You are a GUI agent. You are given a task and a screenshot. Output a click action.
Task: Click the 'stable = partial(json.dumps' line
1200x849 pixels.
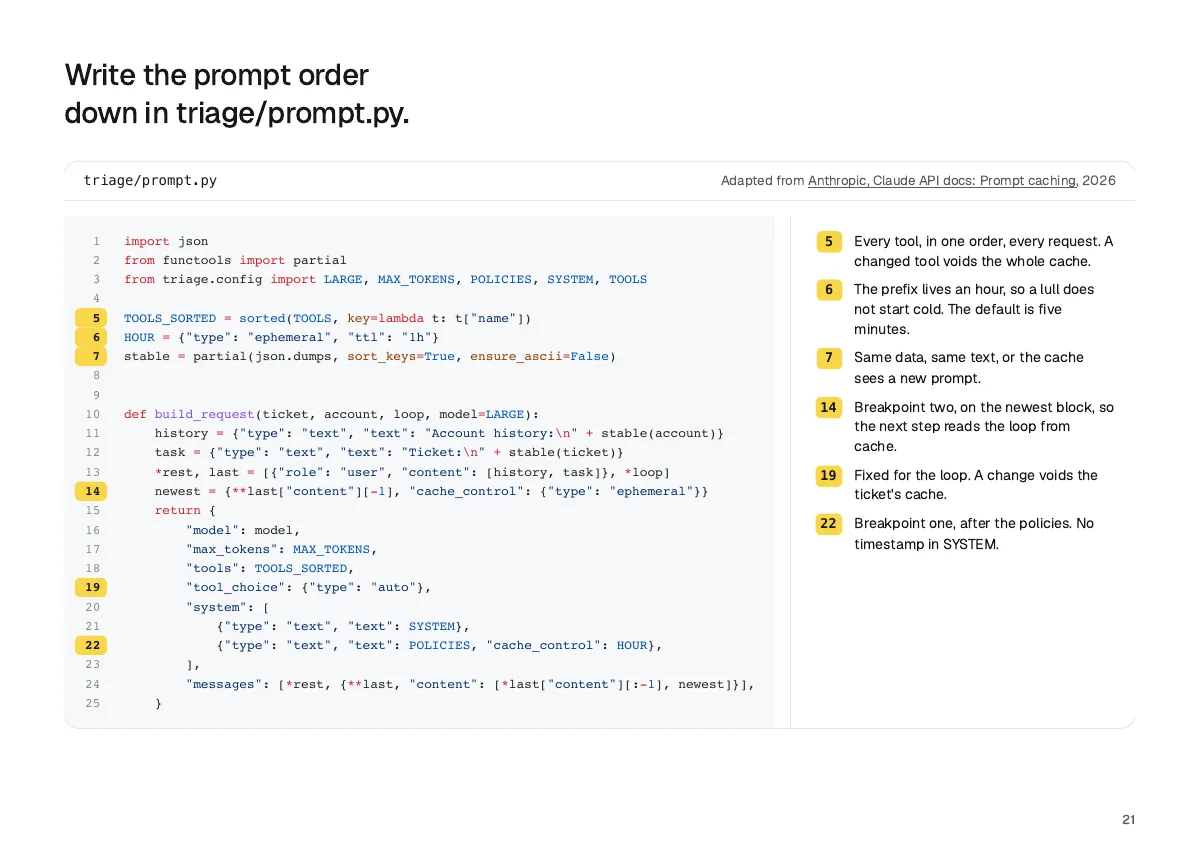(x=370, y=356)
